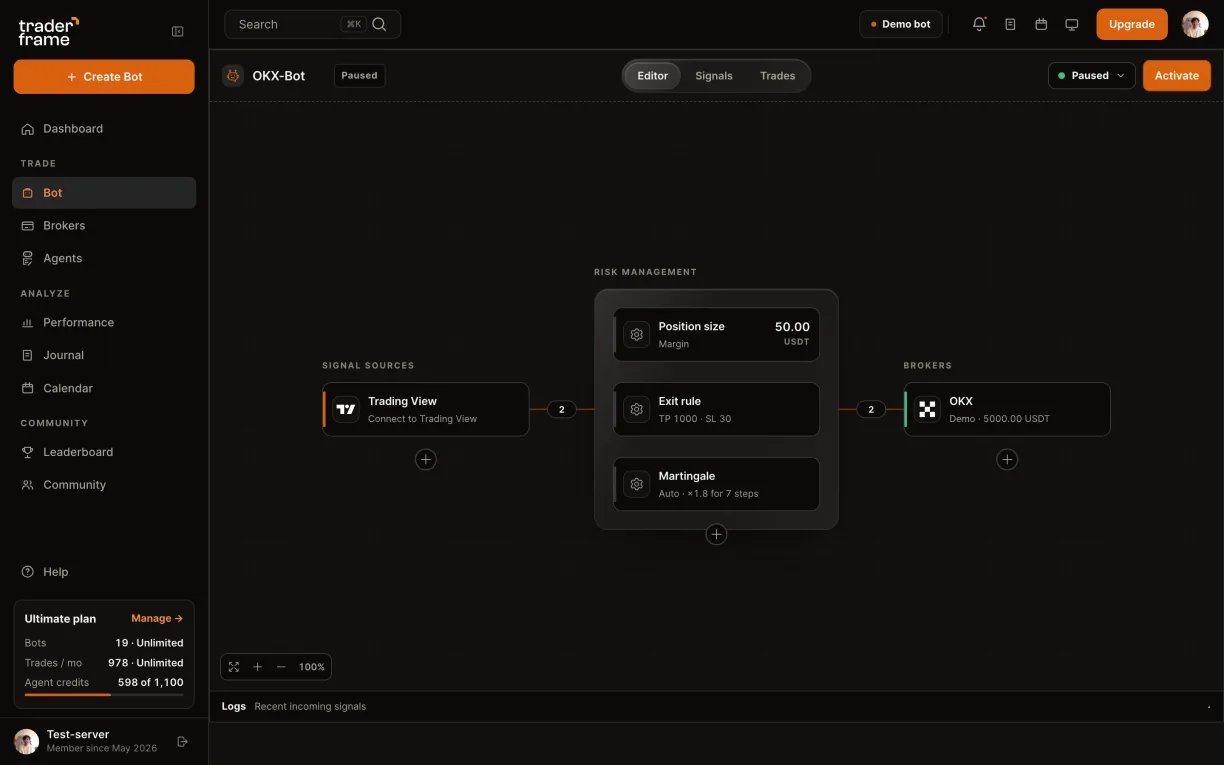Click the OKX-Bot title text
1224x765 pixels.
[x=279, y=75]
